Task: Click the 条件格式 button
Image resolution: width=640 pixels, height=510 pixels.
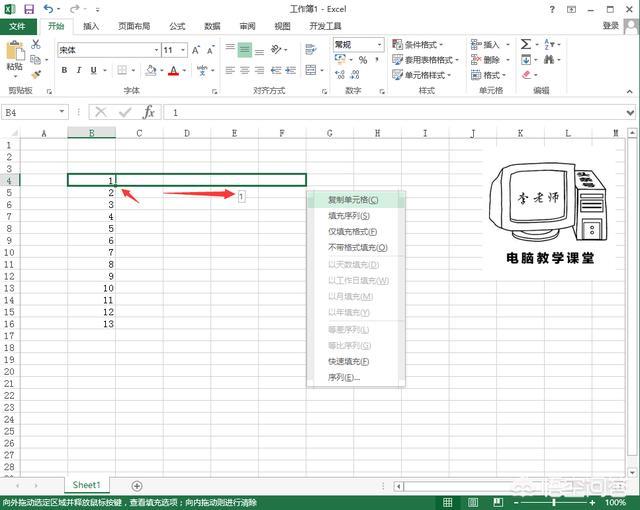Action: point(425,44)
